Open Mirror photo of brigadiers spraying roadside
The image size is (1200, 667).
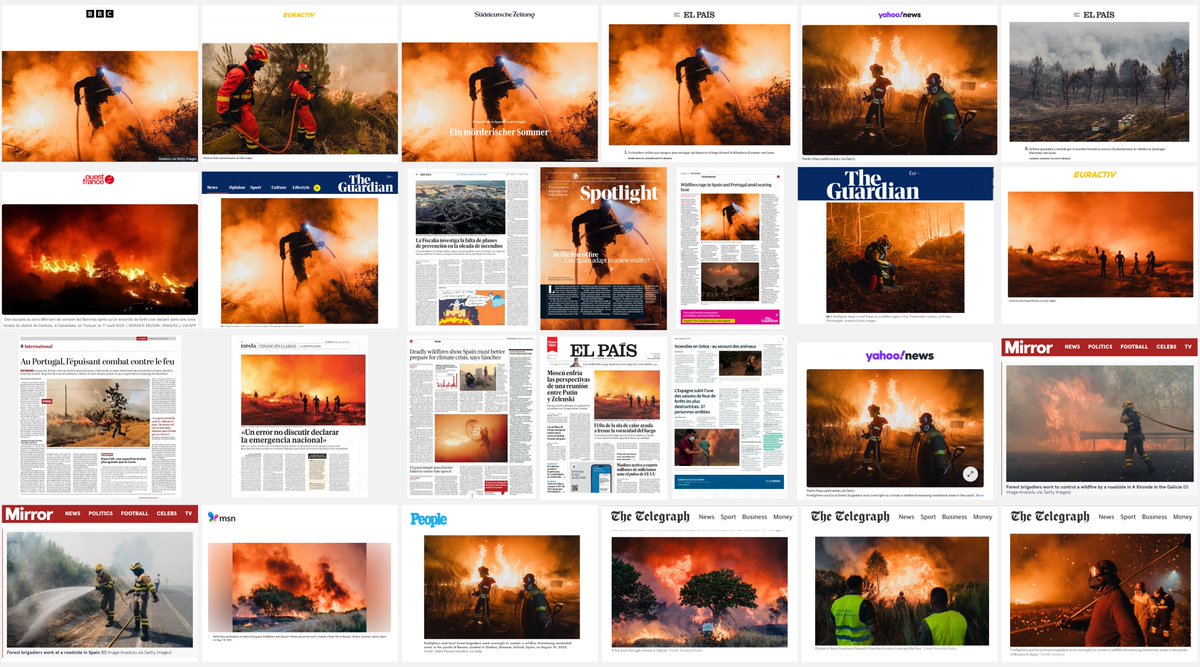point(100,587)
